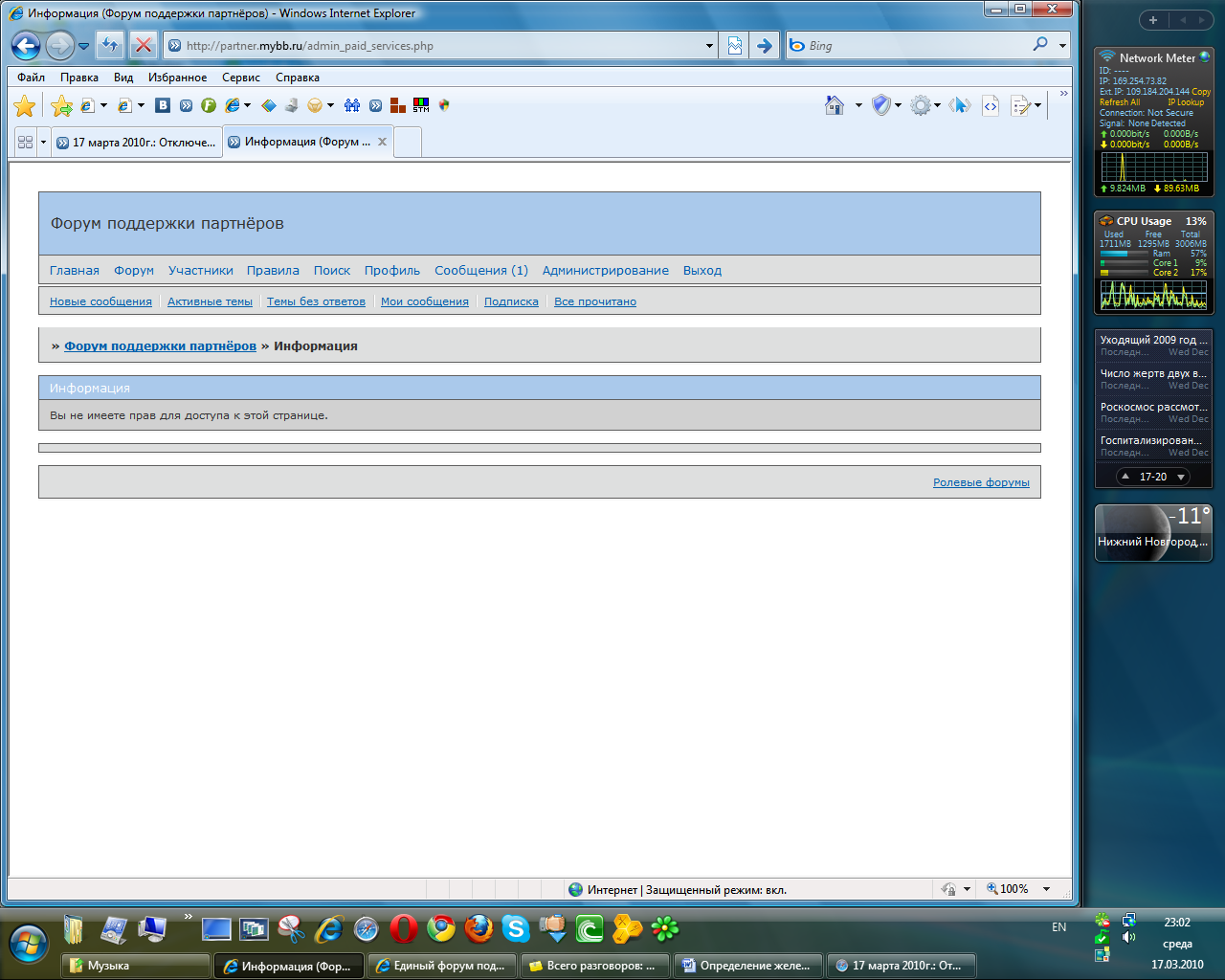Click the Tools gear toolbar icon
This screenshot has height=980, width=1225.
click(x=920, y=105)
